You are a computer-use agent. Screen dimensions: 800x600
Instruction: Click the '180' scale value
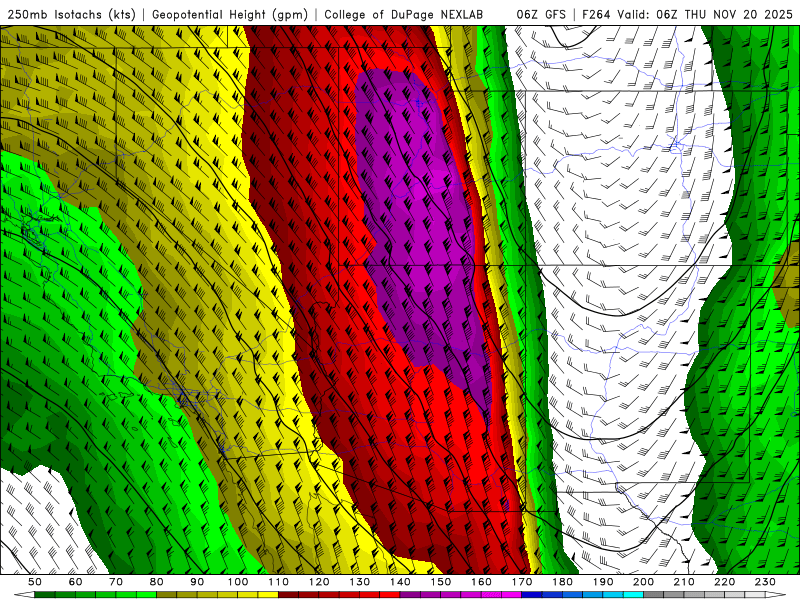(562, 582)
